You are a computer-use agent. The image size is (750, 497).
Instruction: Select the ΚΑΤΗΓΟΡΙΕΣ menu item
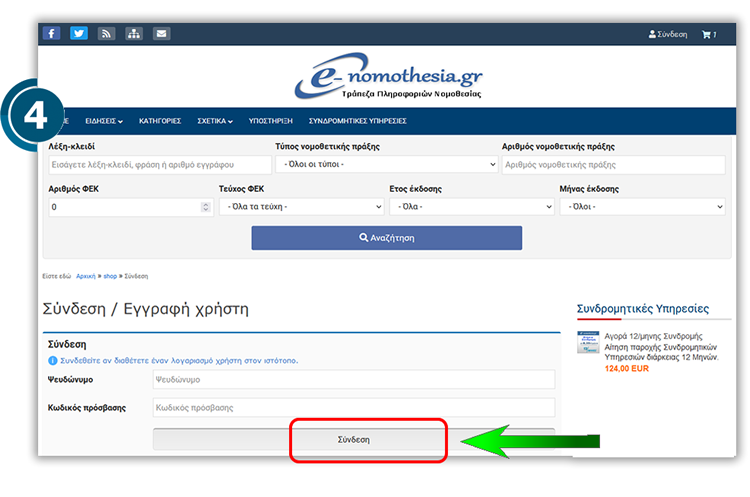tap(160, 120)
